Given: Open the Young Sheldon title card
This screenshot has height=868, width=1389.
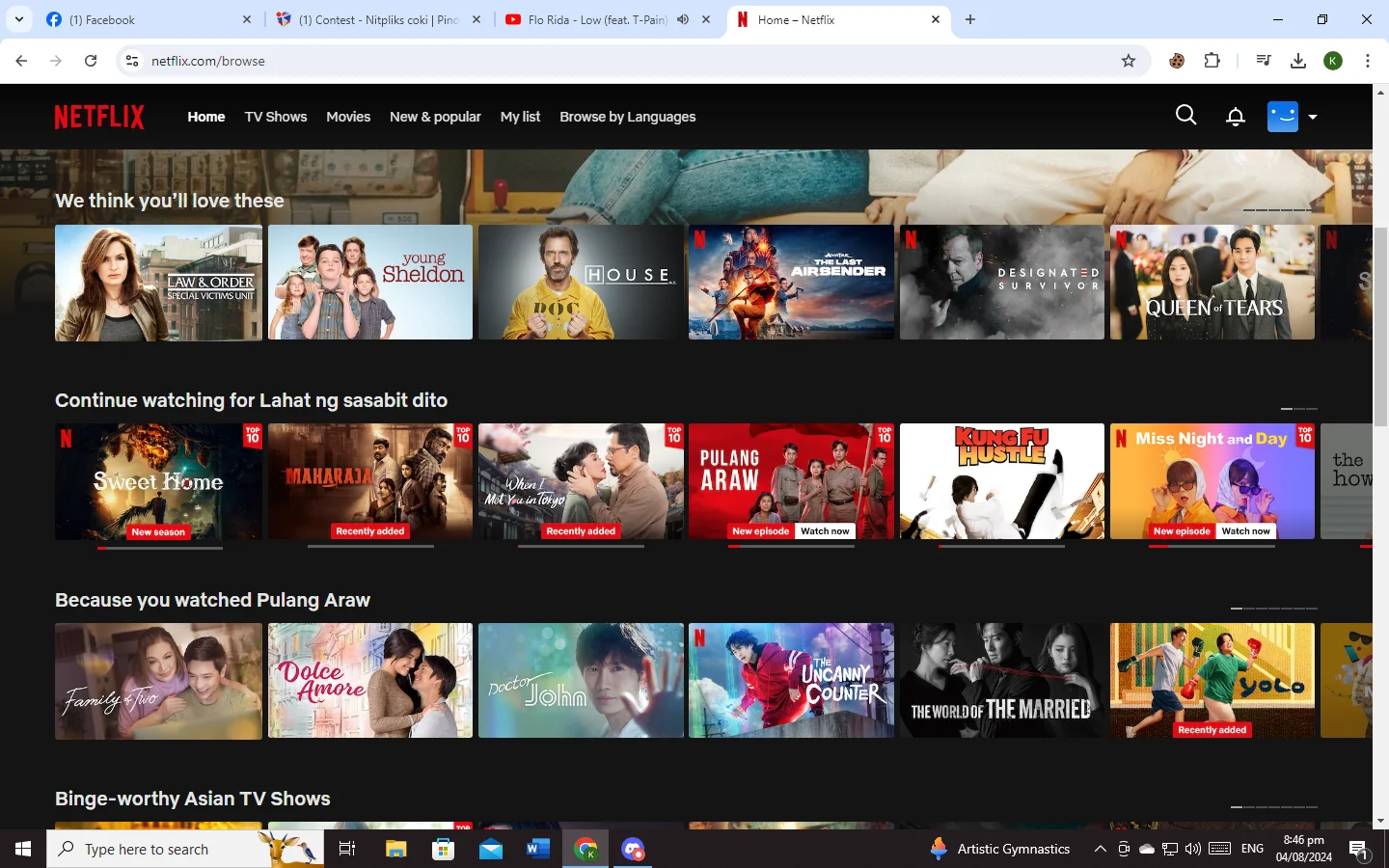Looking at the screenshot, I should (x=370, y=283).
